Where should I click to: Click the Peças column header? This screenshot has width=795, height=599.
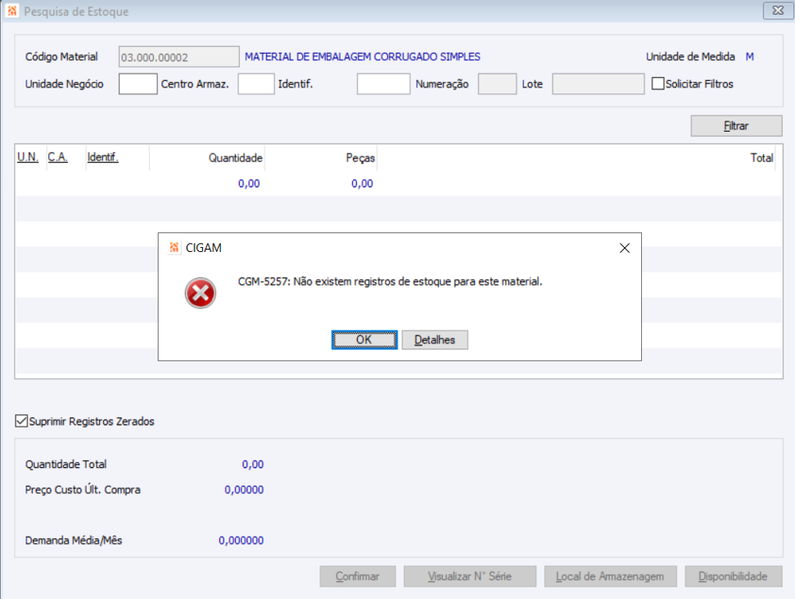[x=360, y=158]
